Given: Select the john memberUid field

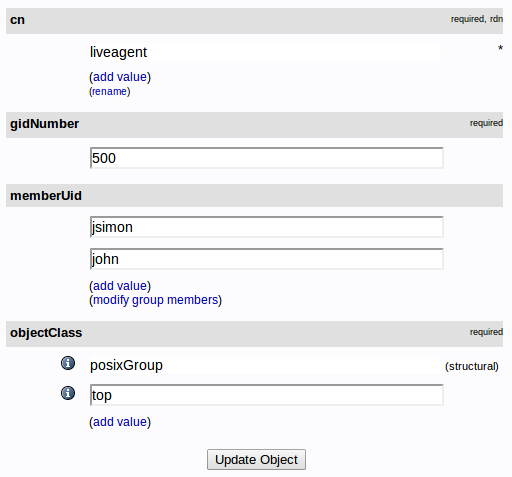Looking at the screenshot, I should point(267,259).
